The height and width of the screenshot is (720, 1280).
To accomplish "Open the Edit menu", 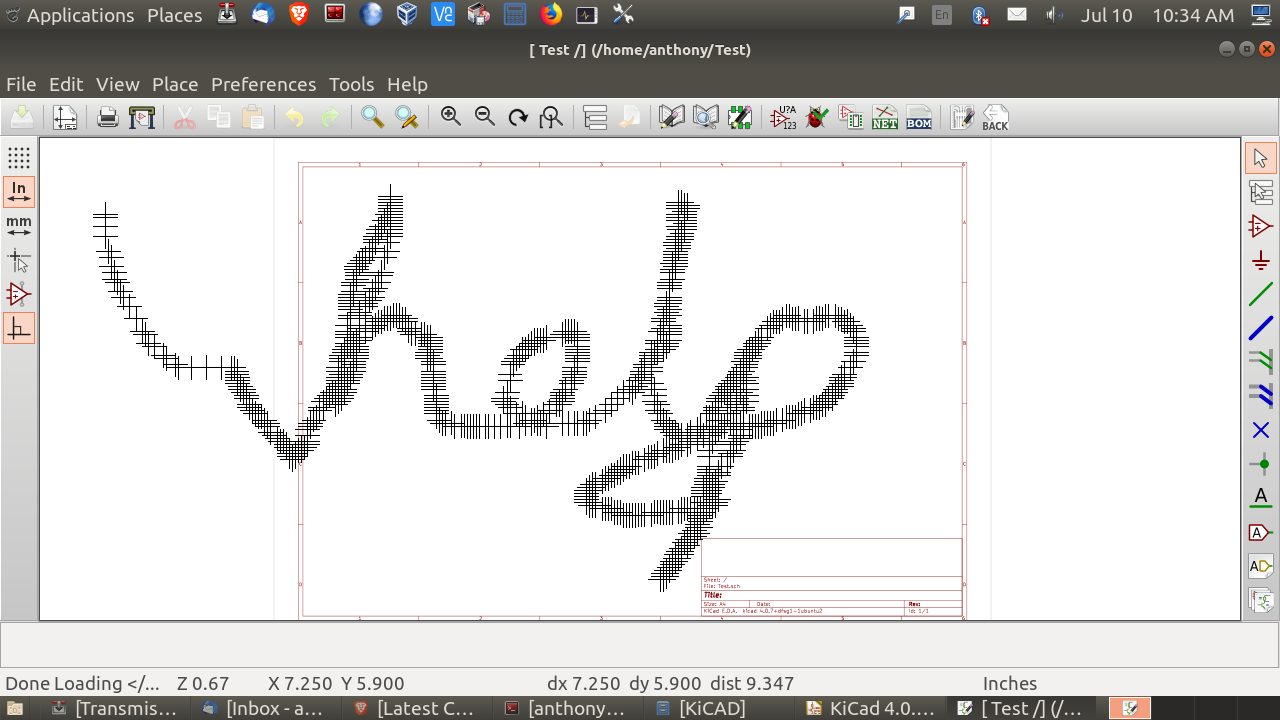I will pyautogui.click(x=66, y=84).
